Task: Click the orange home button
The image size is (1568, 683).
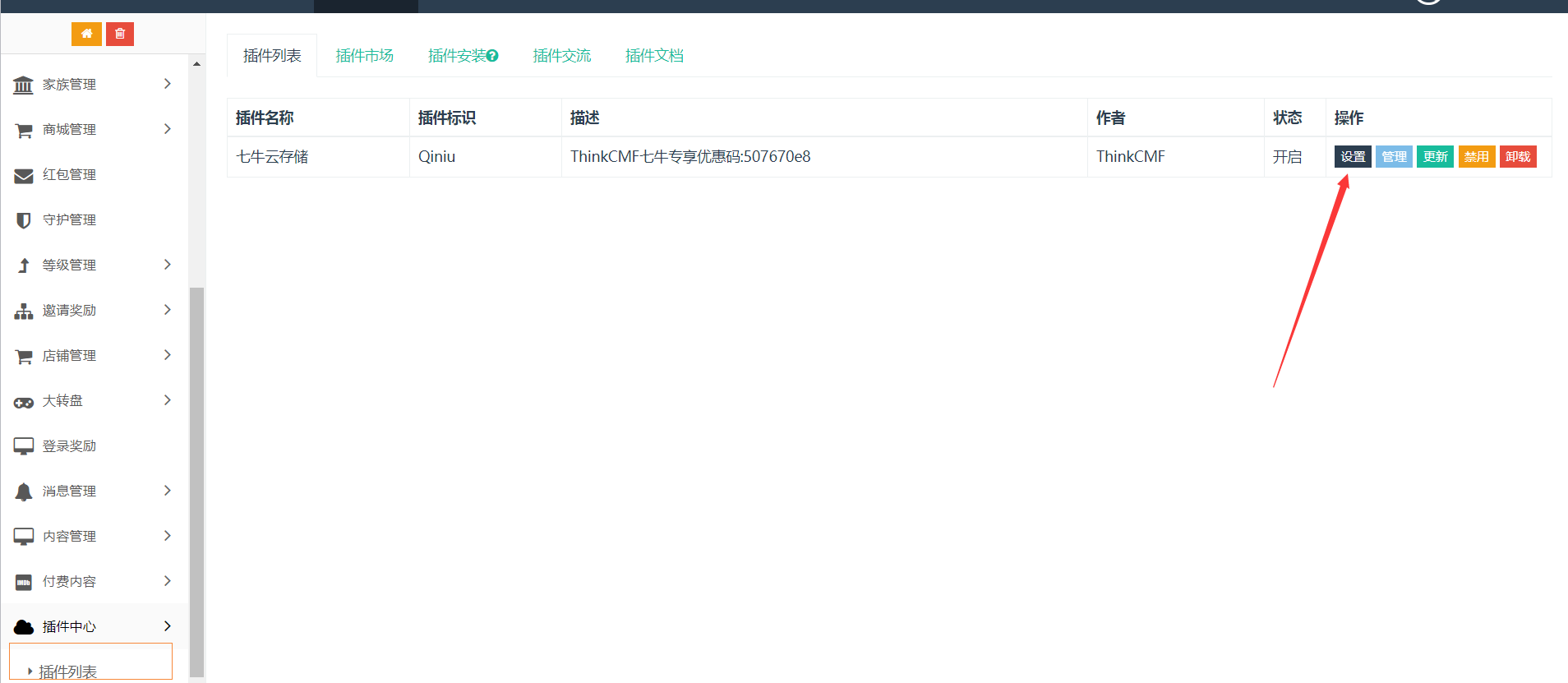Action: click(86, 34)
